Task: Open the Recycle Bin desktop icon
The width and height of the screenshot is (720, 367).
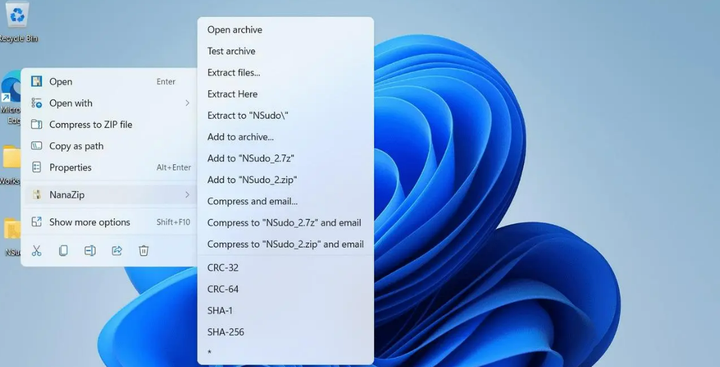Action: [17, 23]
